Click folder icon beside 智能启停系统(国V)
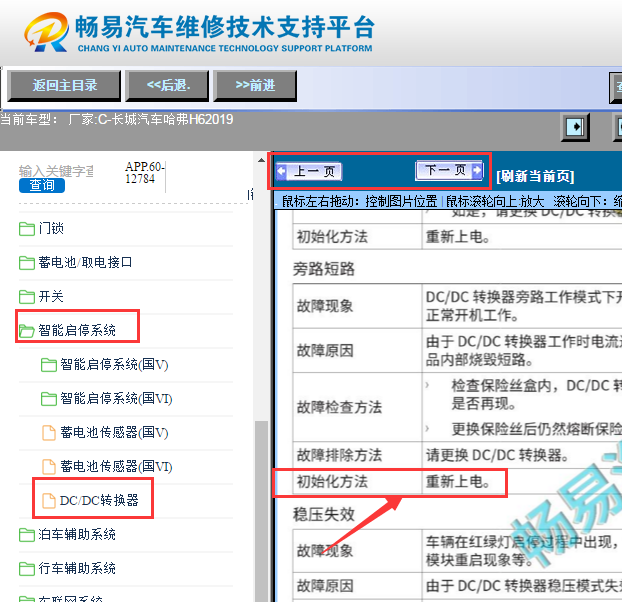The image size is (622, 602). coord(48,365)
